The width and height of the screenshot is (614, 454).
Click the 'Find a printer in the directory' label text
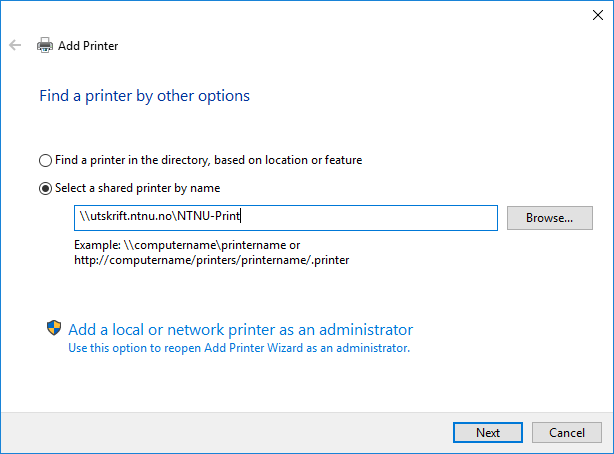(x=208, y=160)
